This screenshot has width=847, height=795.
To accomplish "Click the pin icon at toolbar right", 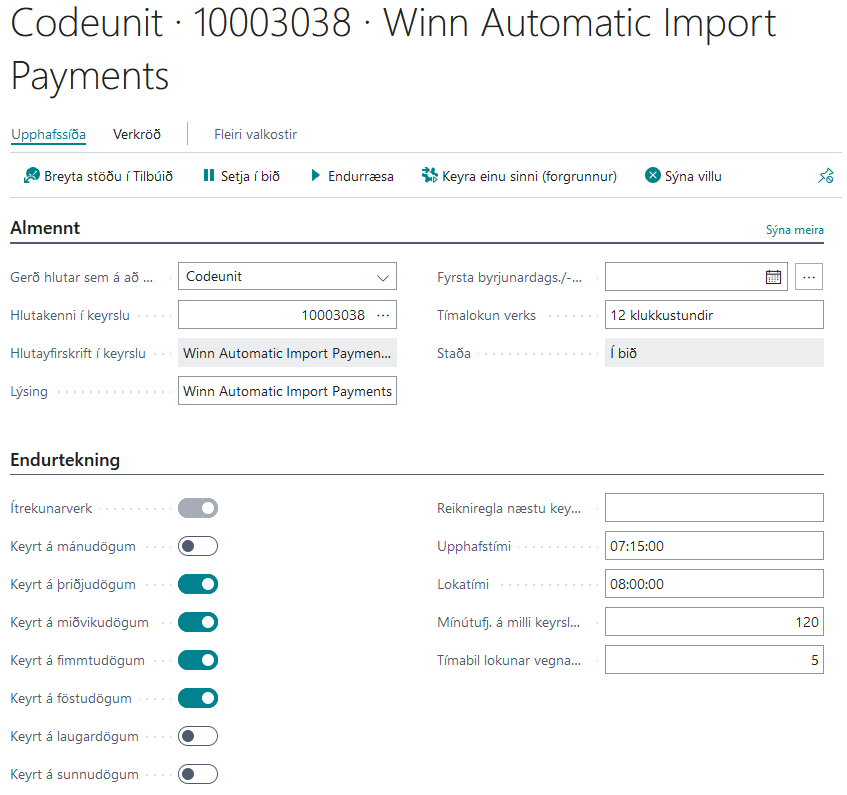I will point(825,176).
